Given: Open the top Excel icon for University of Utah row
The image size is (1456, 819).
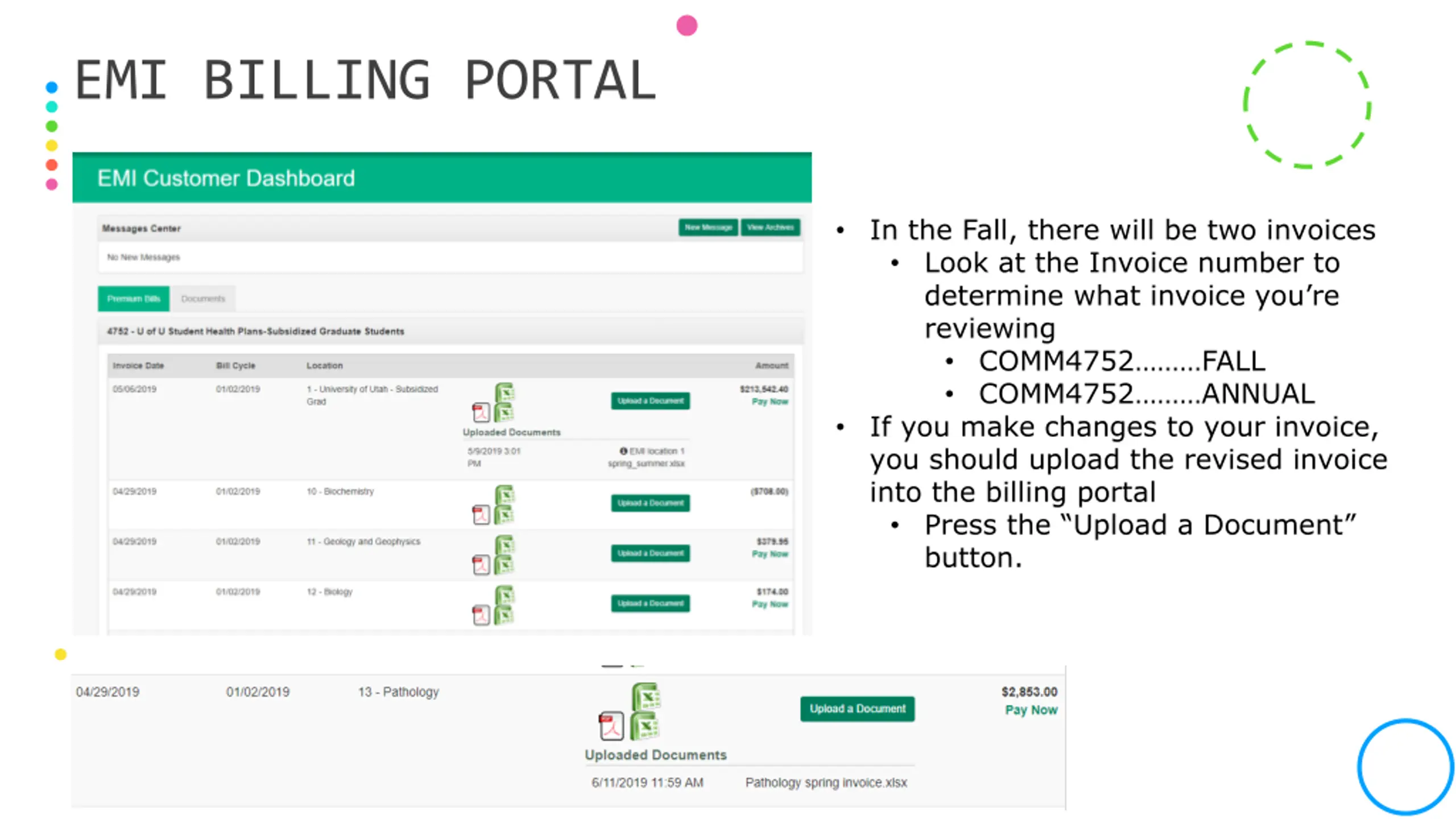Looking at the screenshot, I should tap(504, 392).
